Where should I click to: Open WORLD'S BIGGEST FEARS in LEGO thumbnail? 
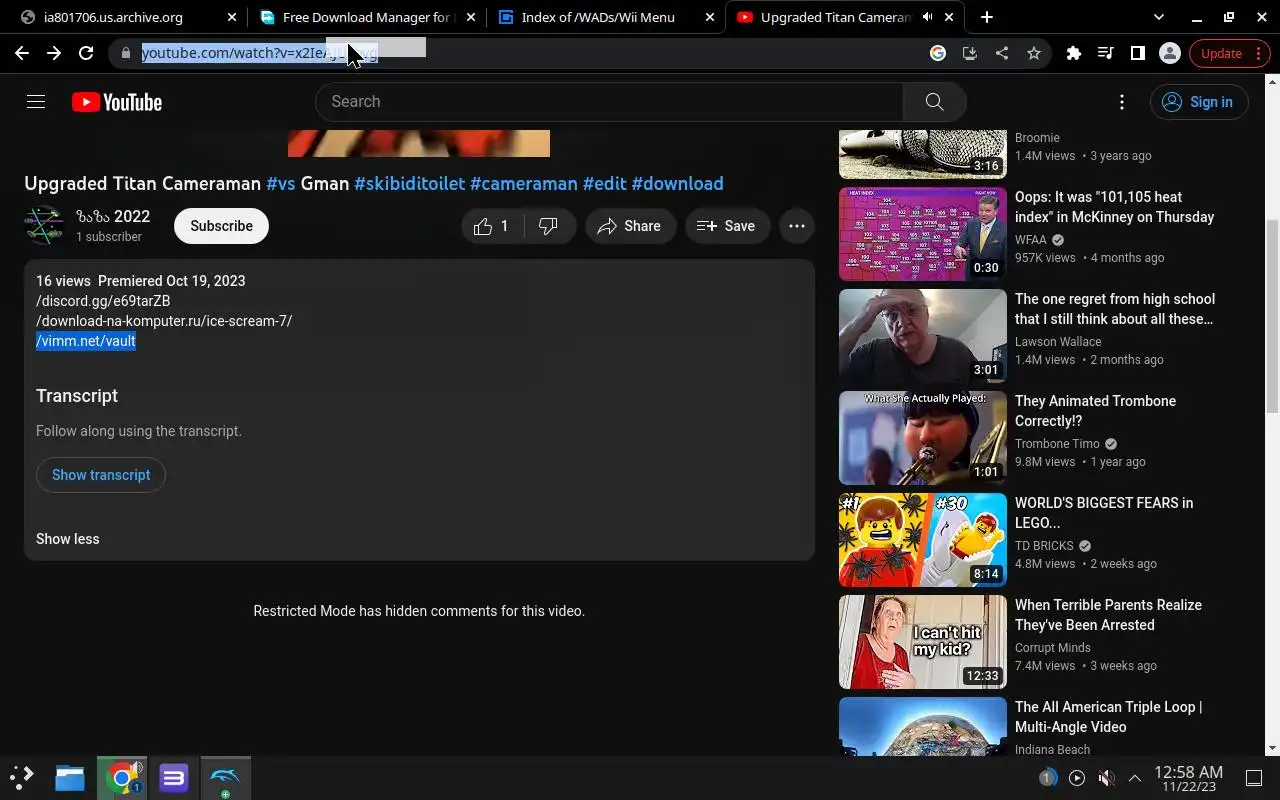[x=923, y=540]
